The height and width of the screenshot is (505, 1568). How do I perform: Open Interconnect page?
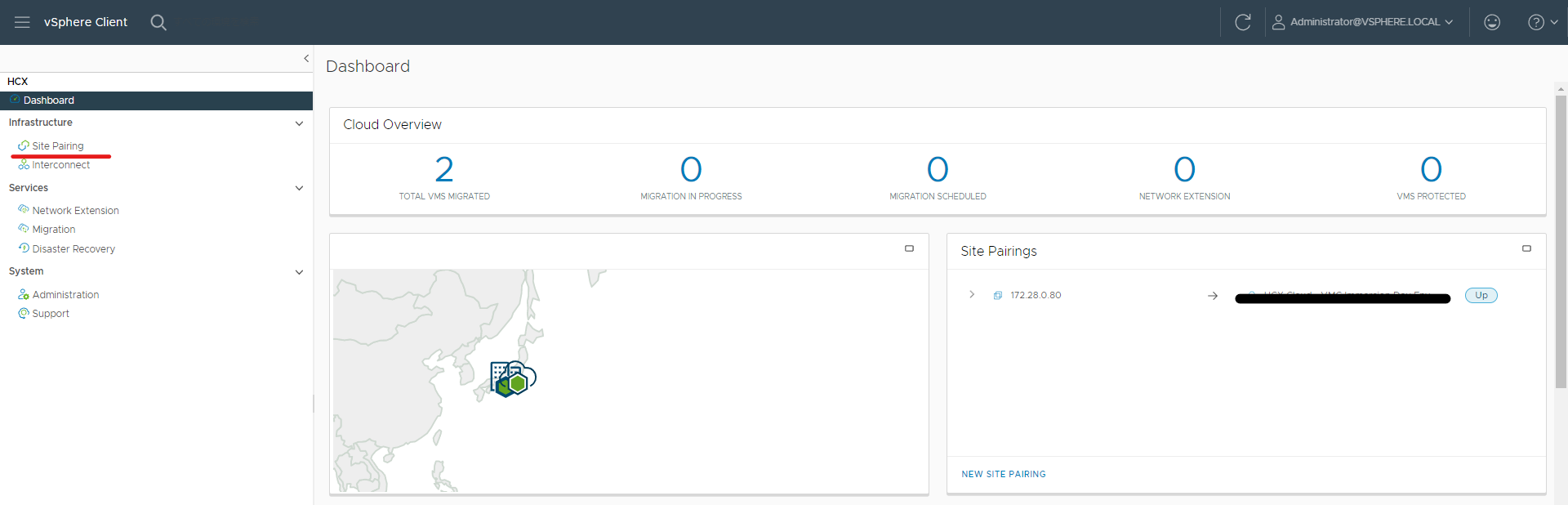(61, 165)
